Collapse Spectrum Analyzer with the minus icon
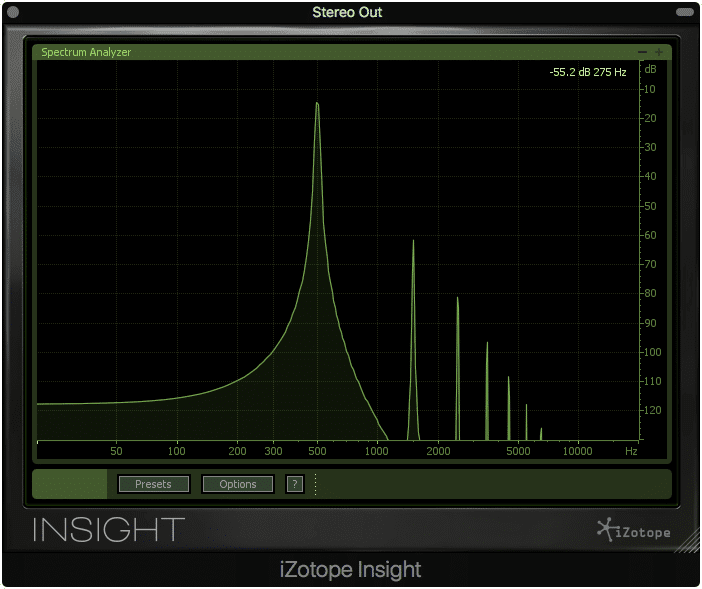The height and width of the screenshot is (589, 702). (x=642, y=52)
